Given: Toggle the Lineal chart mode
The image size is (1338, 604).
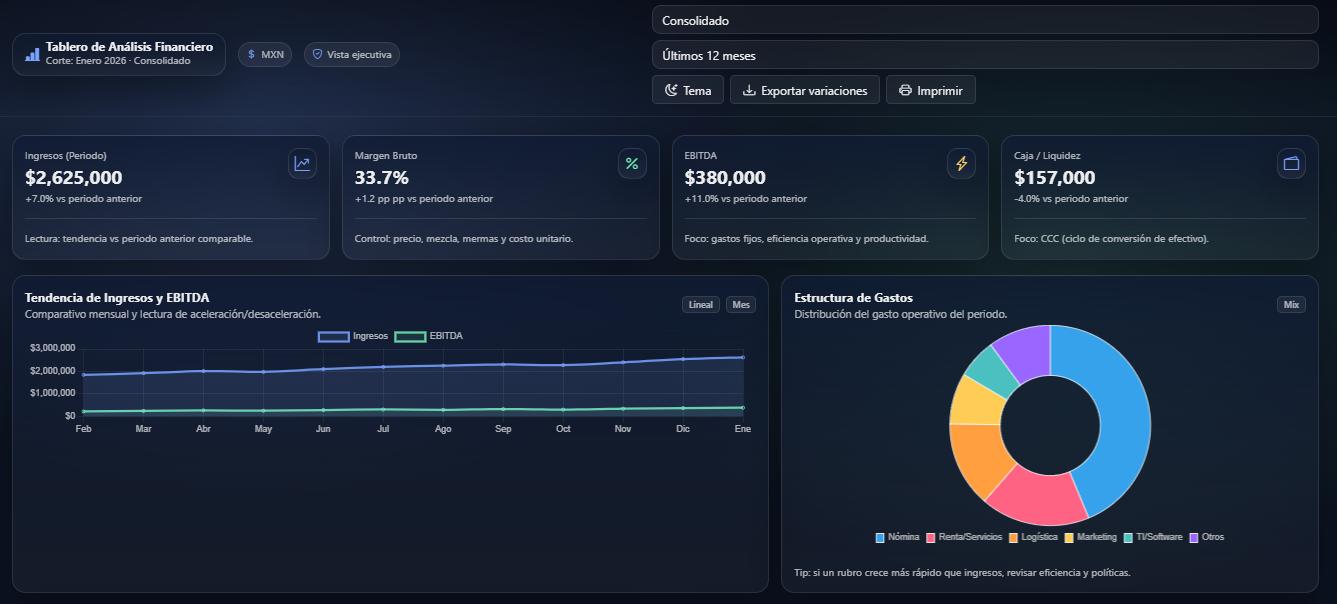Looking at the screenshot, I should pos(700,304).
